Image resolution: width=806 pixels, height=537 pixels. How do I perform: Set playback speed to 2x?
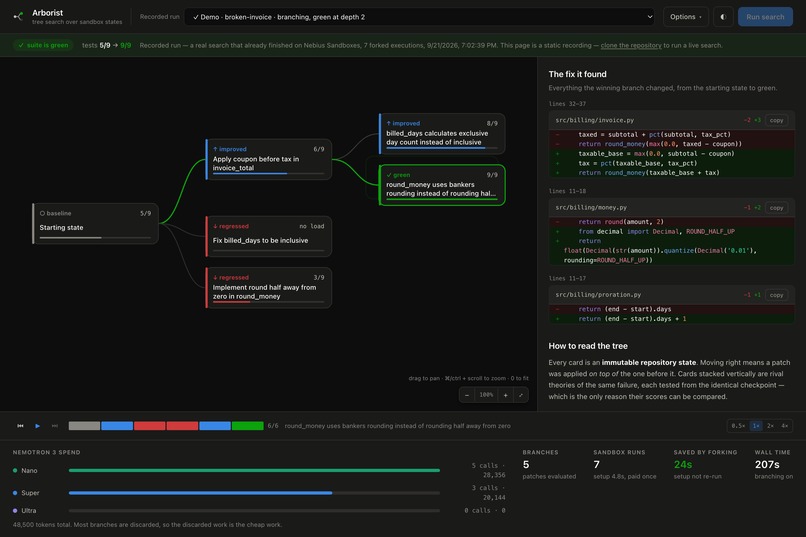click(770, 426)
